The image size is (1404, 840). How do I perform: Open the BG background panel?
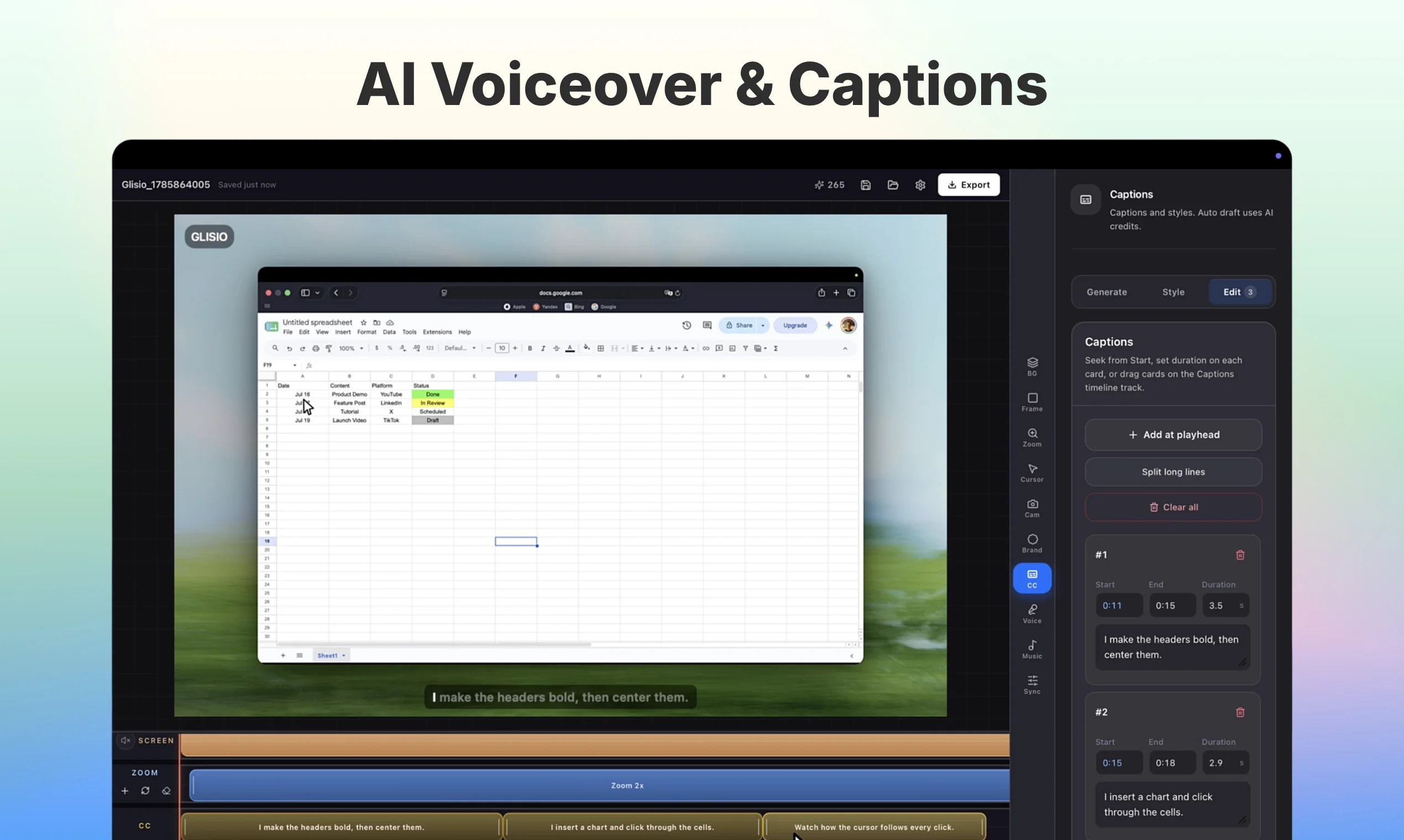click(x=1032, y=366)
